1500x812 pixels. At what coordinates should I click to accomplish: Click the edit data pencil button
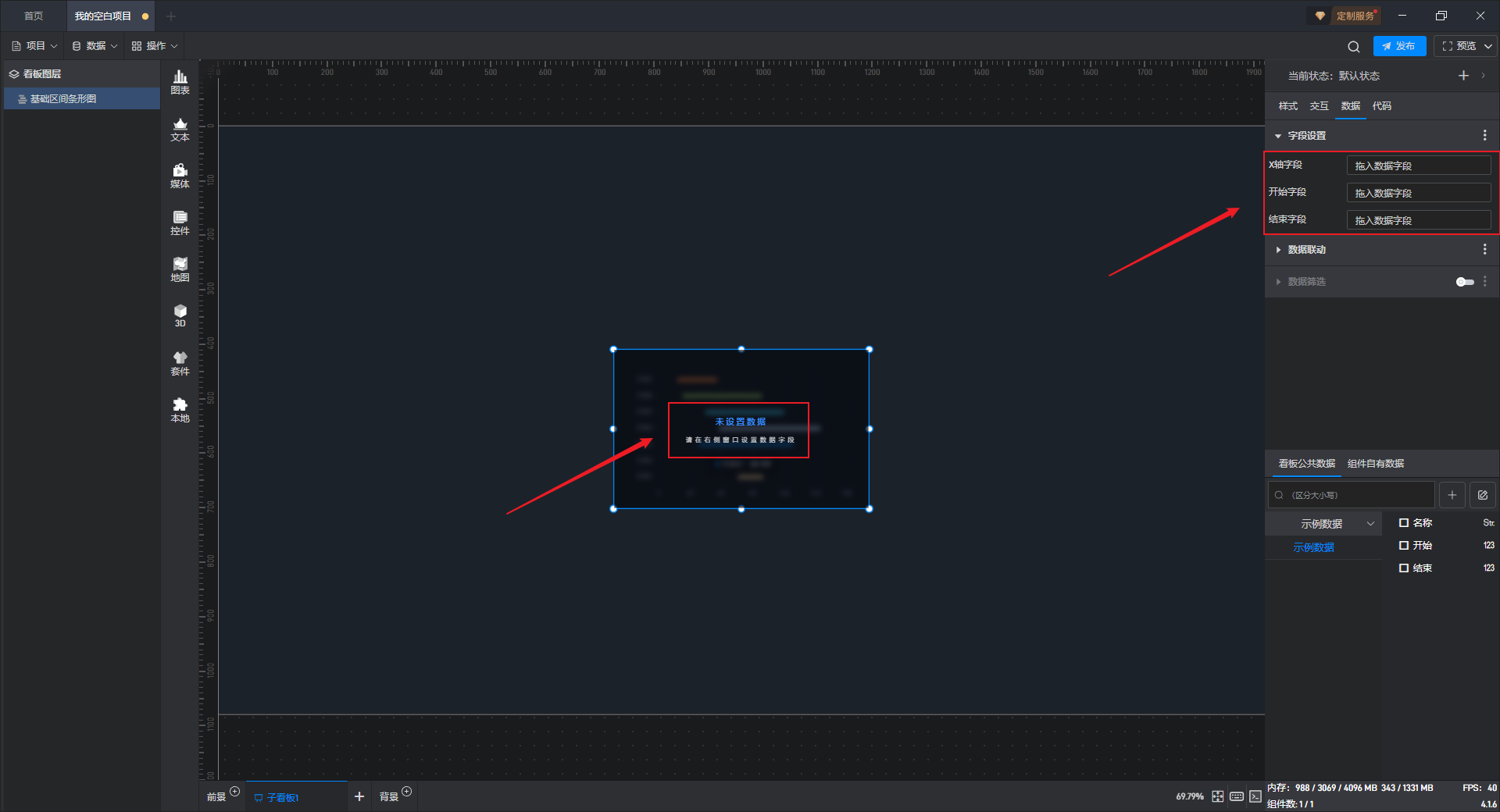click(1483, 495)
